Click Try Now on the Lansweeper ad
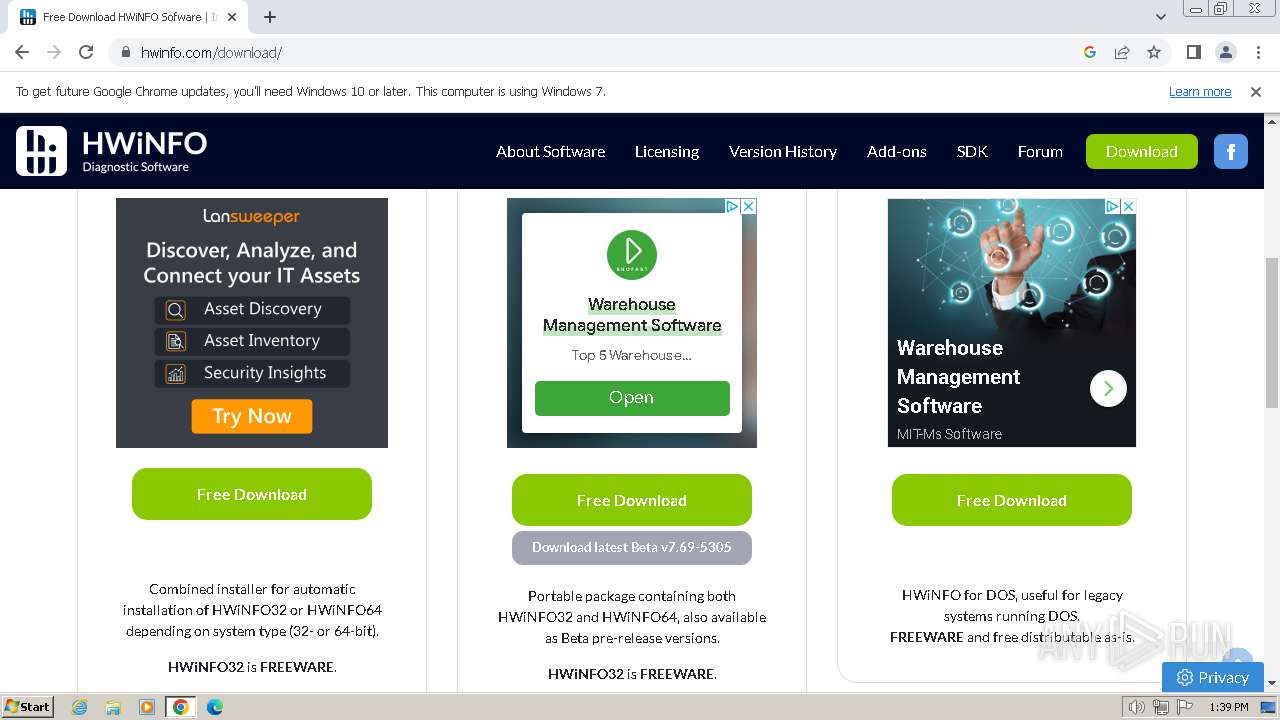This screenshot has width=1280, height=720. [x=252, y=416]
